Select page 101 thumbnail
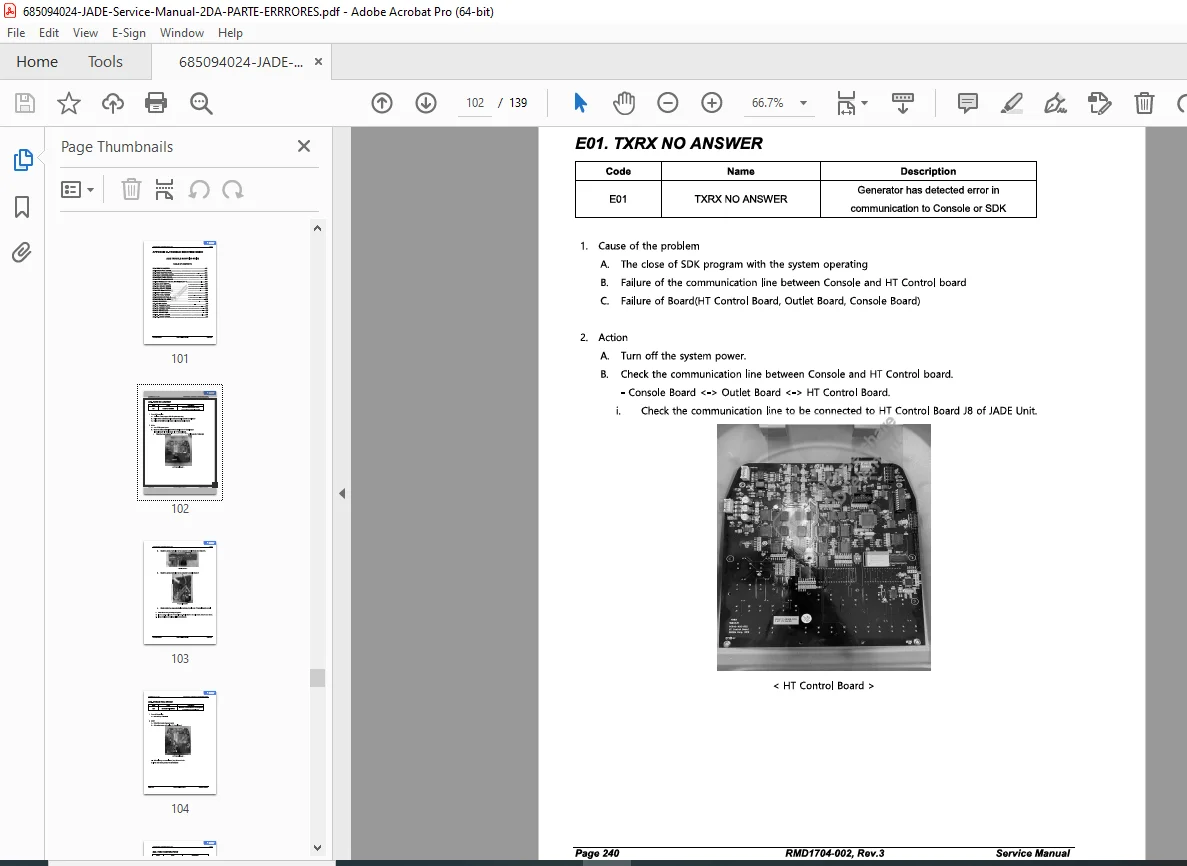This screenshot has width=1187, height=866. click(x=180, y=292)
